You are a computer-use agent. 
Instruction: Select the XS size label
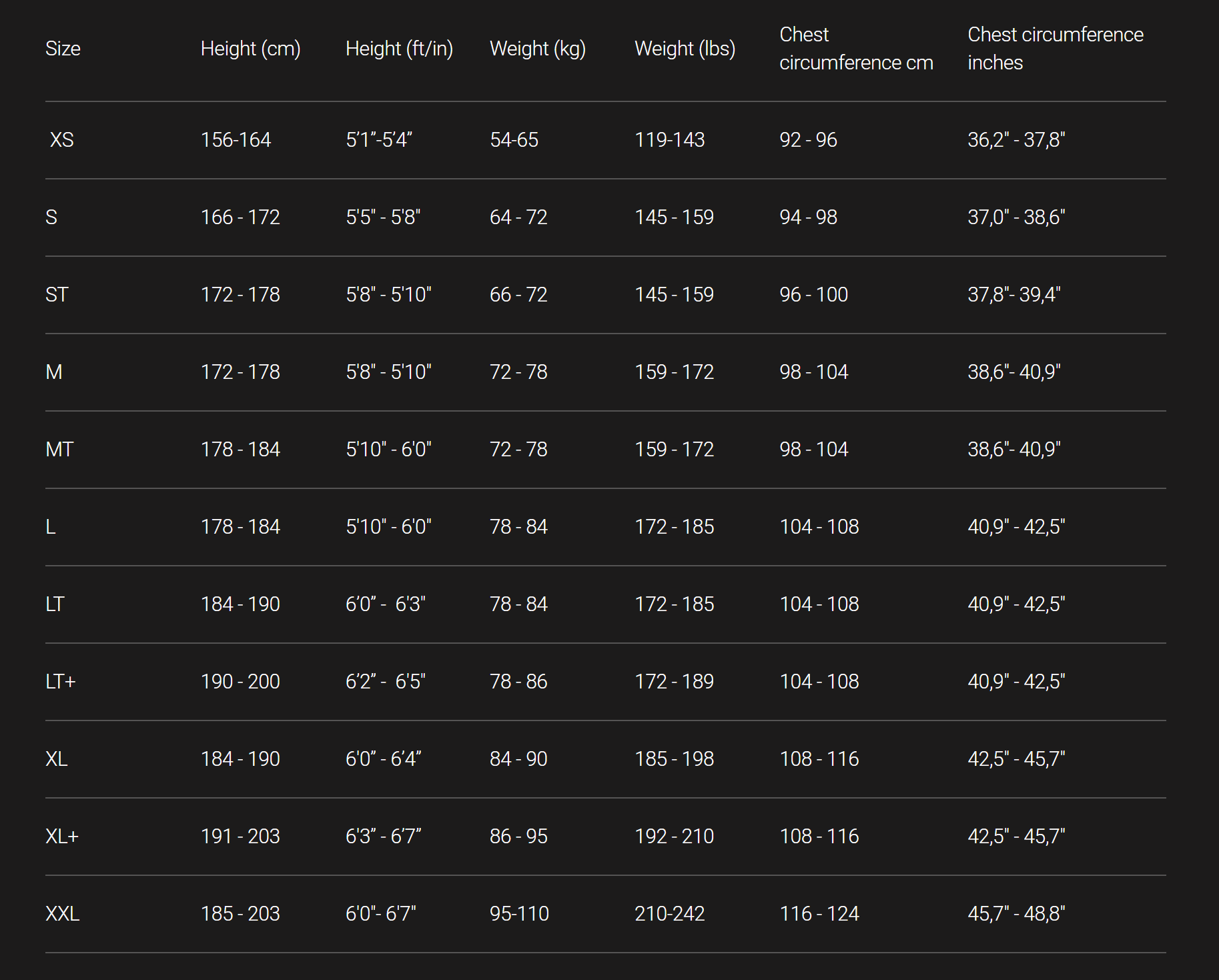pos(61,140)
